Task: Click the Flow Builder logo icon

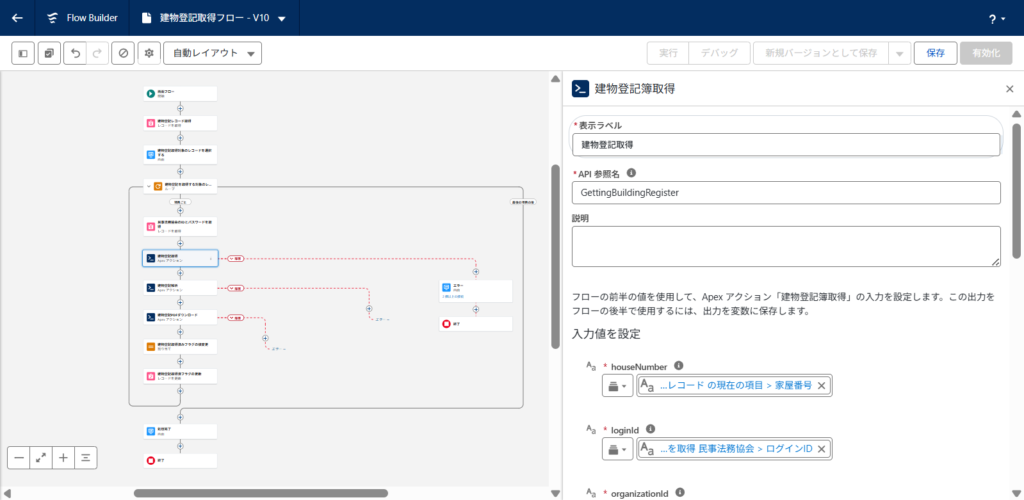Action: pyautogui.click(x=53, y=18)
